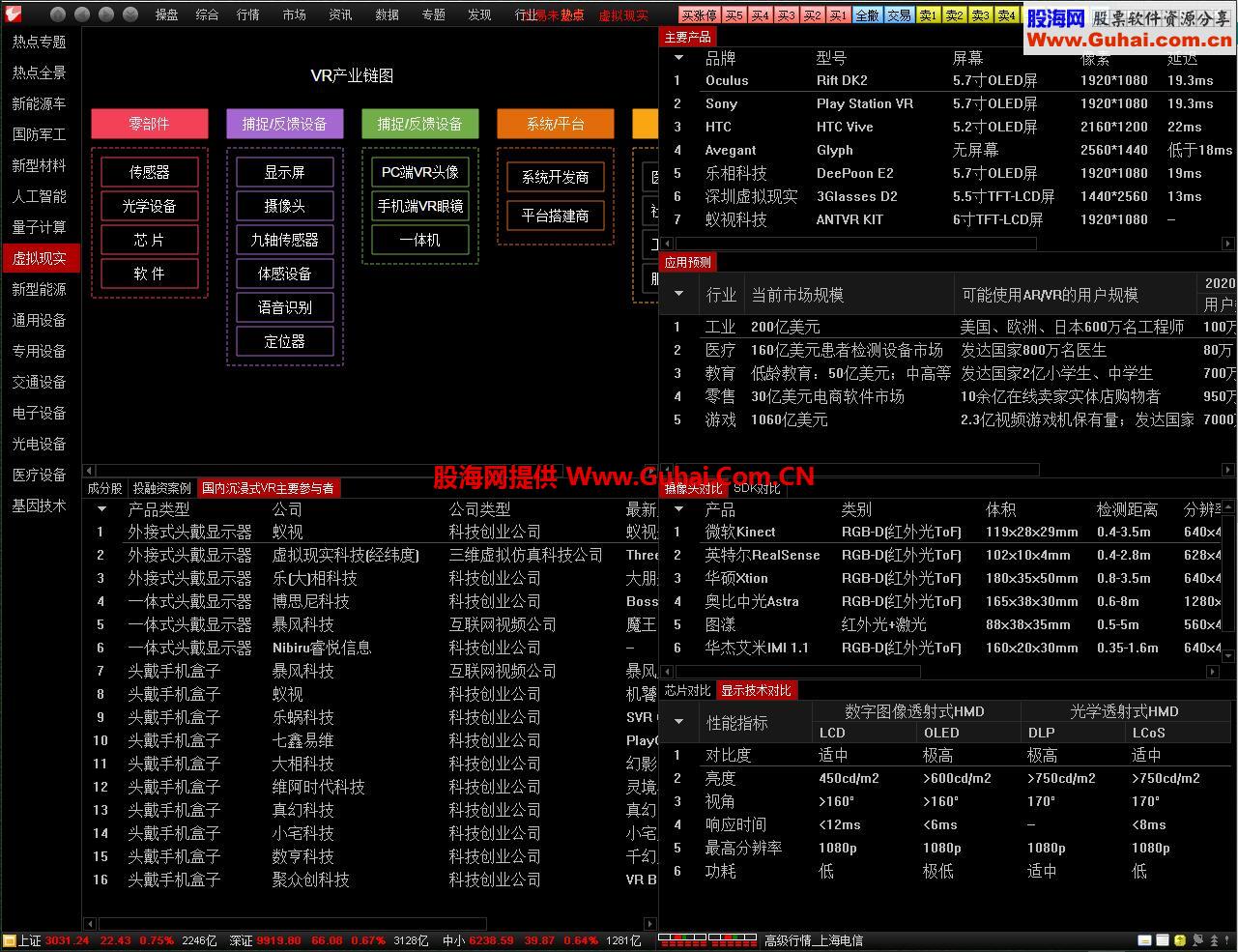Click the Oculus row in 主要产品 table
This screenshot has width=1238, height=952.
[947, 80]
